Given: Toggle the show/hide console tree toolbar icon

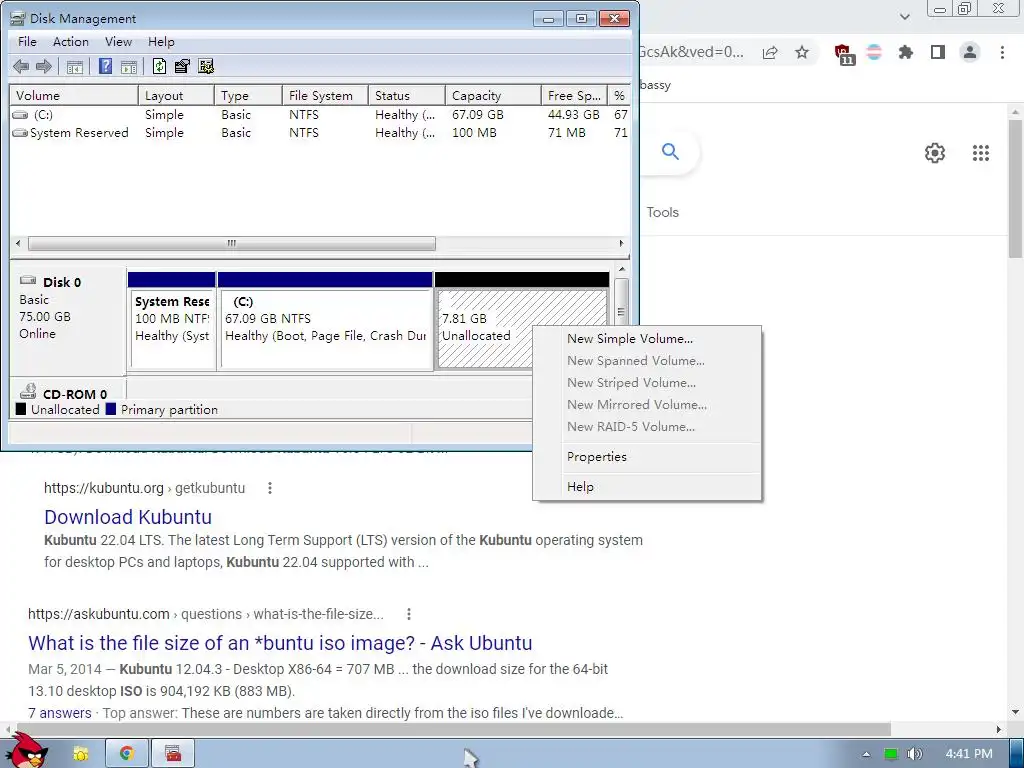Looking at the screenshot, I should 74,66.
